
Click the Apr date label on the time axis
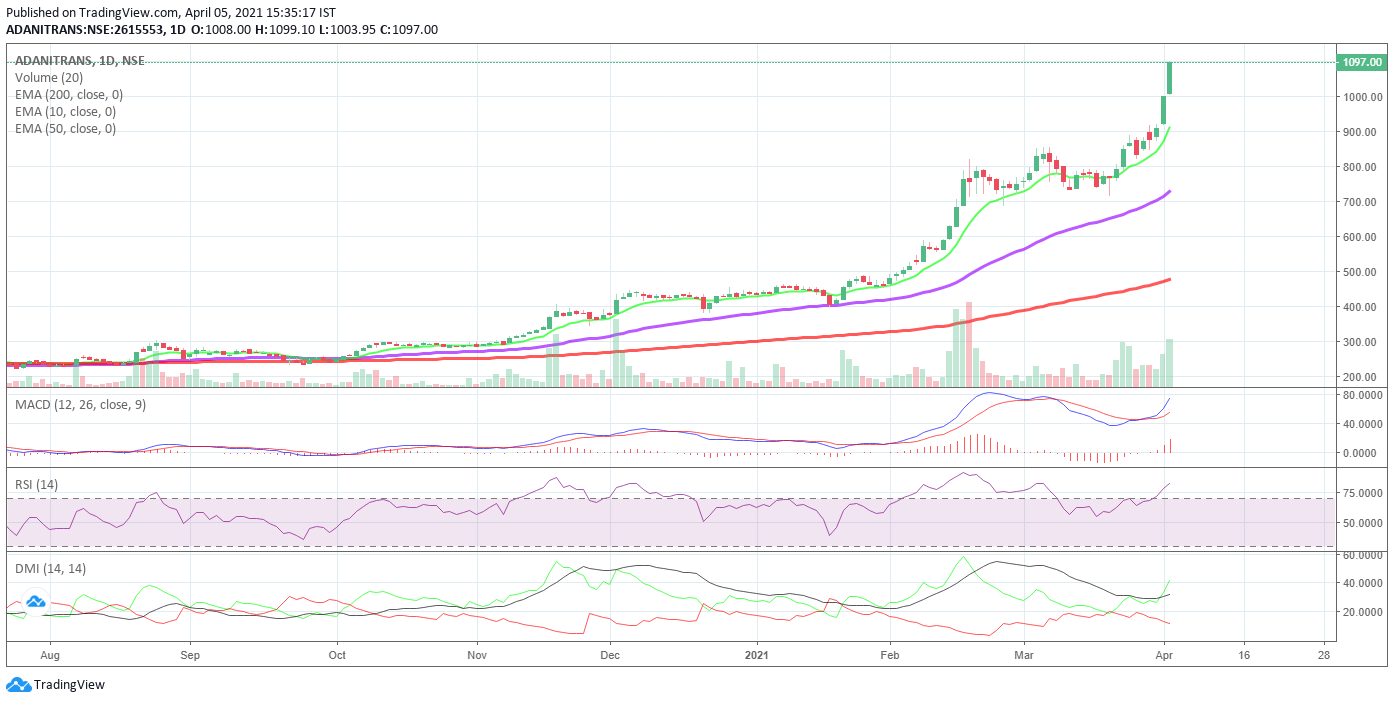coord(1164,656)
